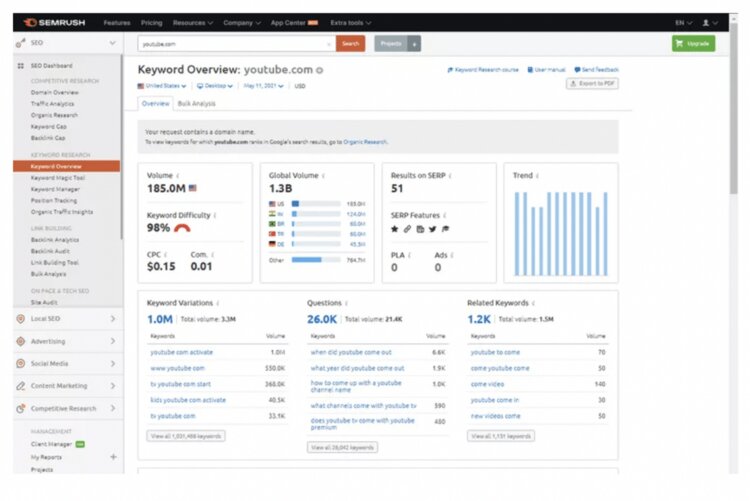Expand Social Media section

pos(66,364)
